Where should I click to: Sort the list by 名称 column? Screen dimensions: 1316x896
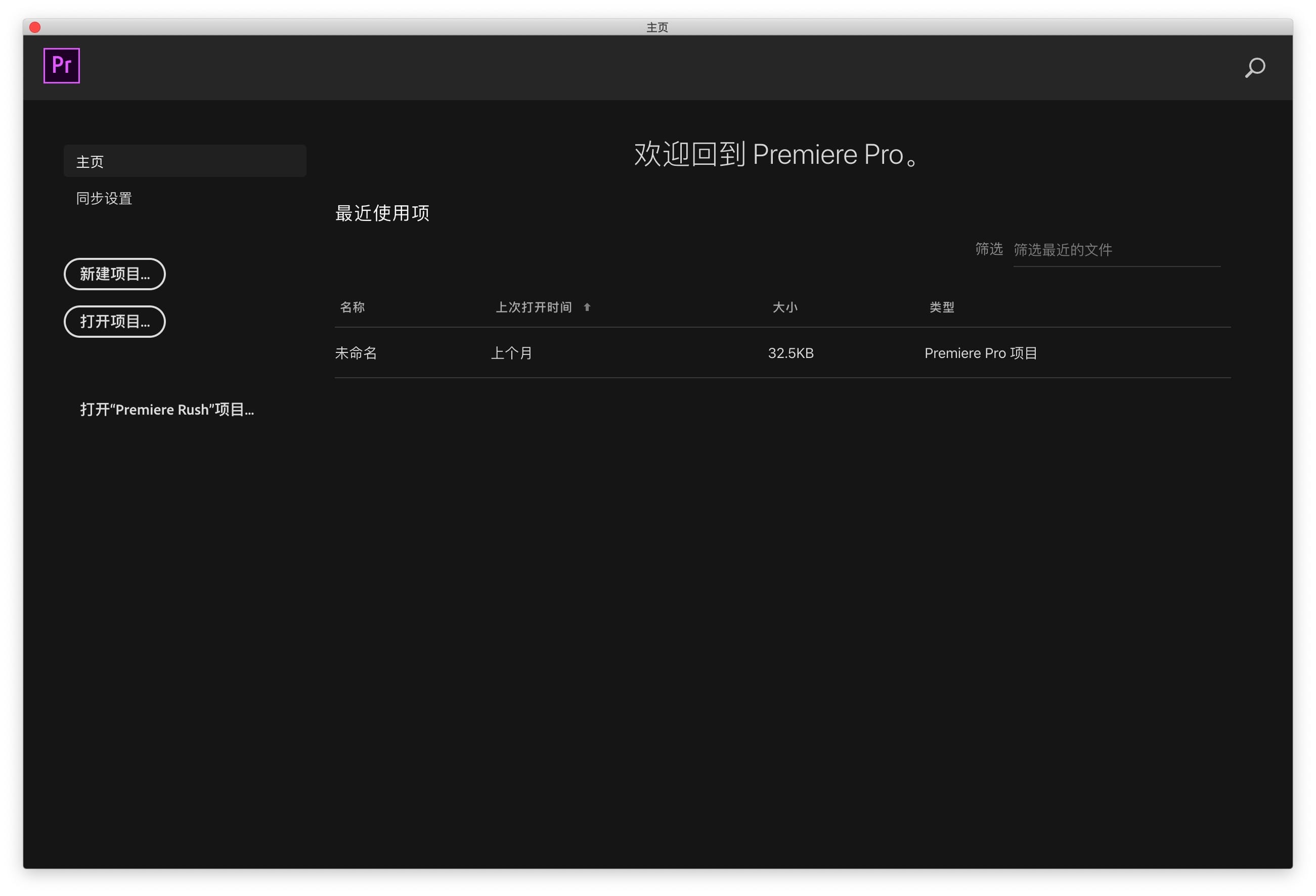[352, 307]
